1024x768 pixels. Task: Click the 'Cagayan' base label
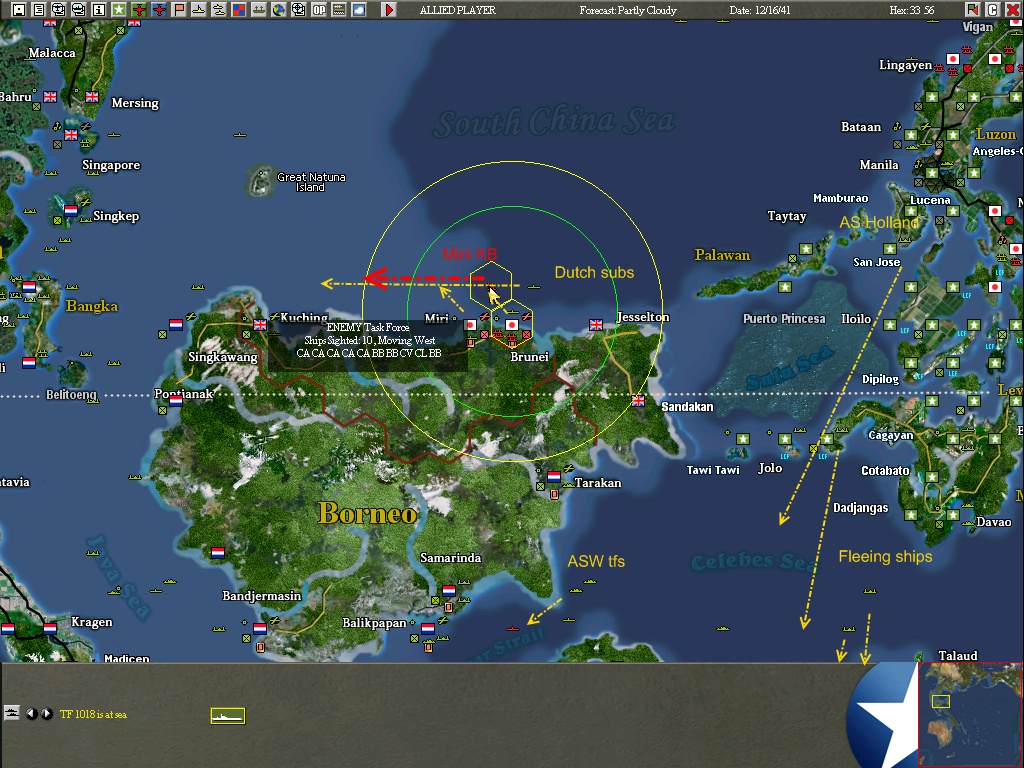(x=891, y=435)
